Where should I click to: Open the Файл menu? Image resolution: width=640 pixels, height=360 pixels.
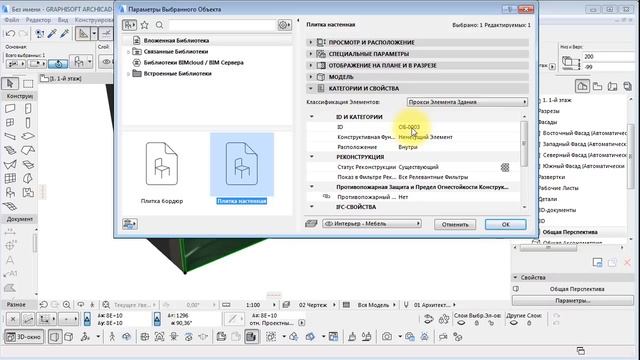point(12,20)
